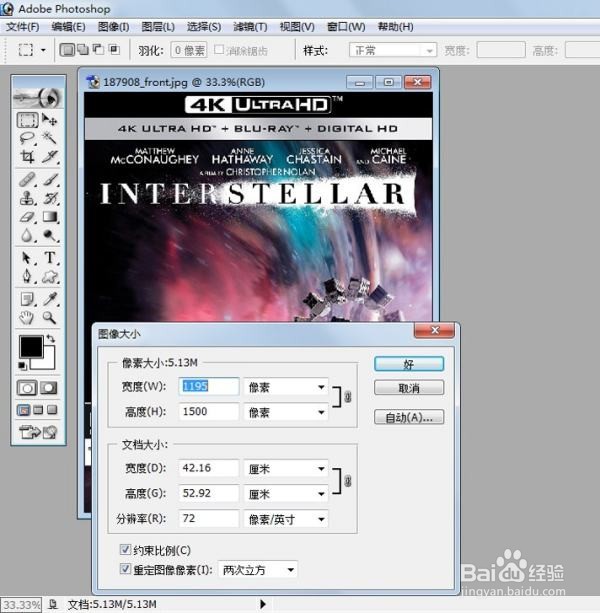
Task: Select Full Screen mode
Action: coord(52,410)
